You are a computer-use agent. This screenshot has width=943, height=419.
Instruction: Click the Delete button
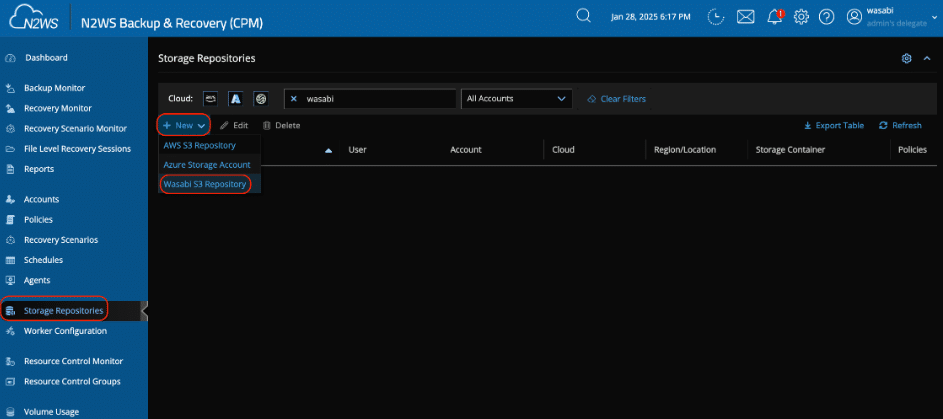pos(281,126)
